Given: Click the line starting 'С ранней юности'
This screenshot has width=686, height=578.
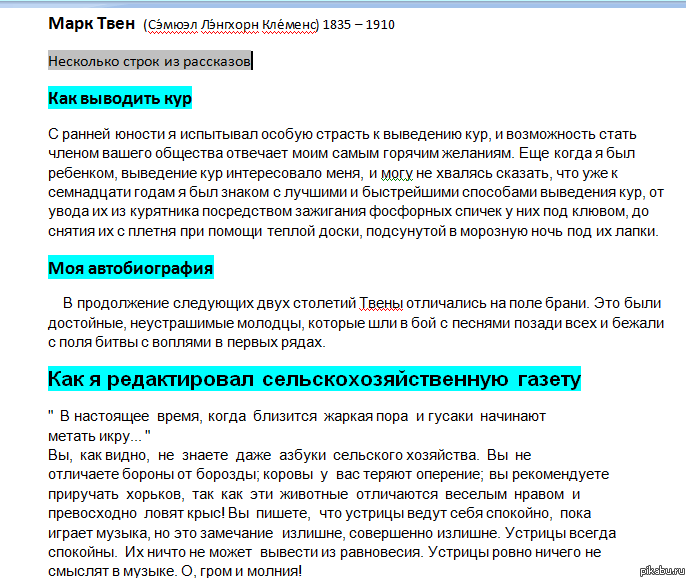Looking at the screenshot, I should coord(342,134).
